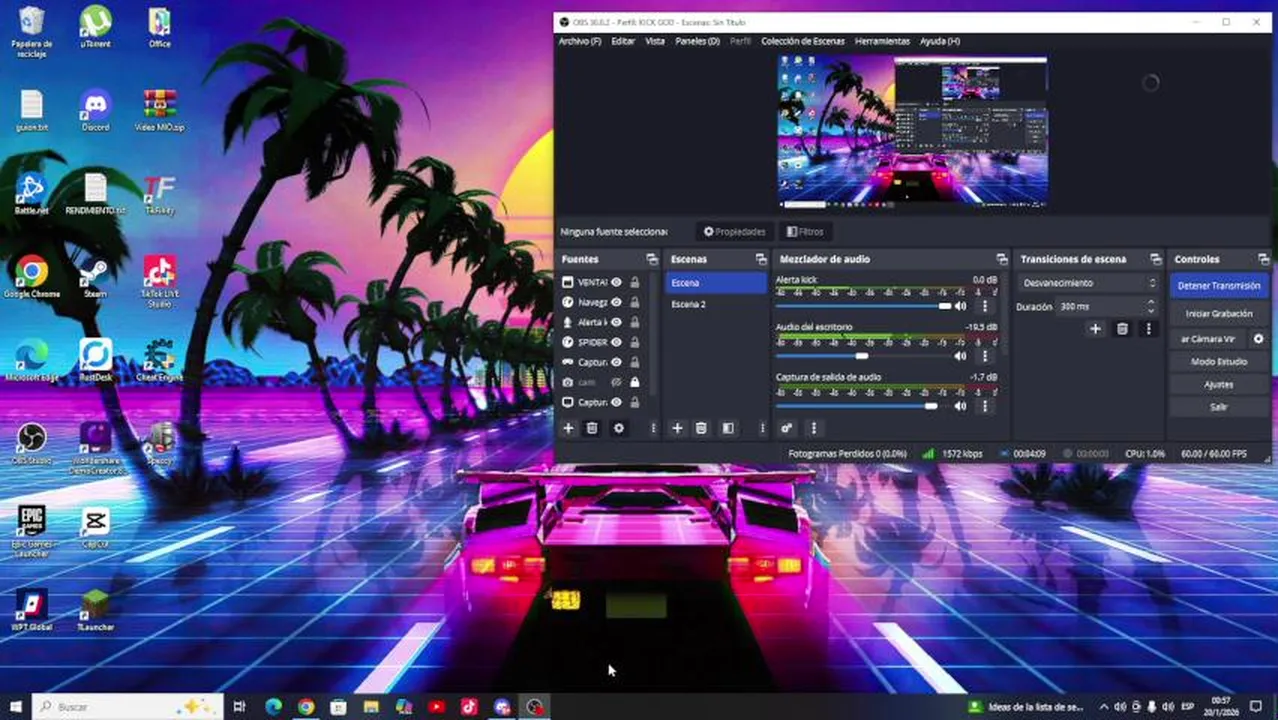The height and width of the screenshot is (720, 1278).
Task: Open Vista menu
Action: click(x=655, y=41)
